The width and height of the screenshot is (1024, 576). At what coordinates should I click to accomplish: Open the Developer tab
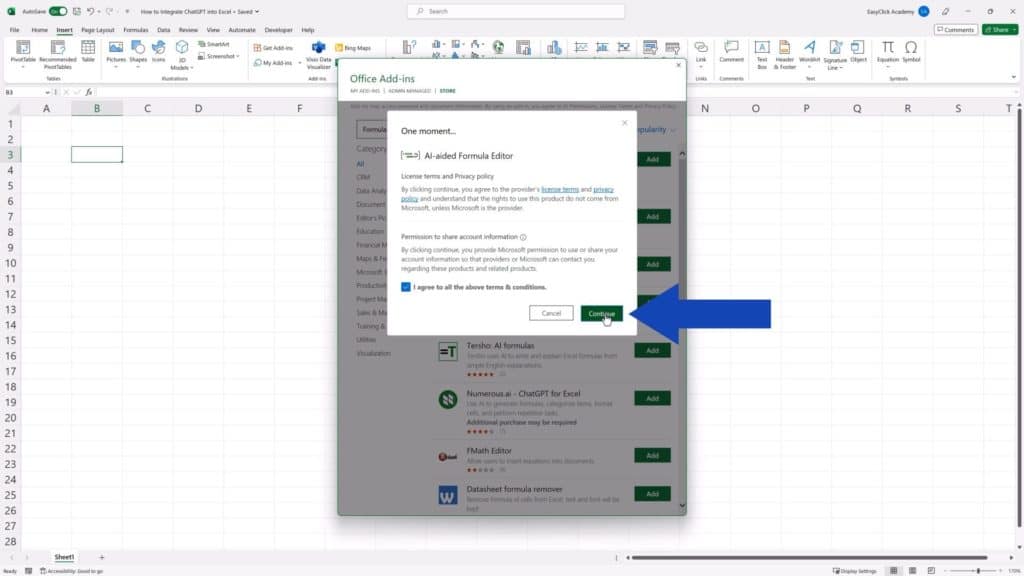pos(278,30)
